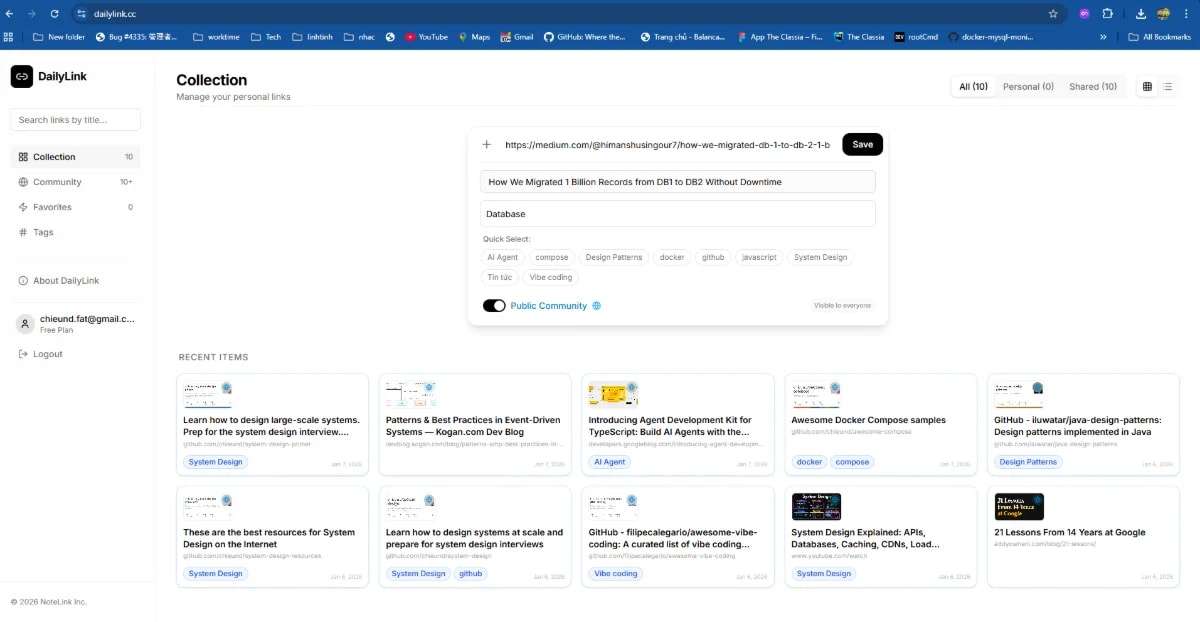Select the docker quick-select tag
This screenshot has width=1200, height=622.
click(672, 257)
